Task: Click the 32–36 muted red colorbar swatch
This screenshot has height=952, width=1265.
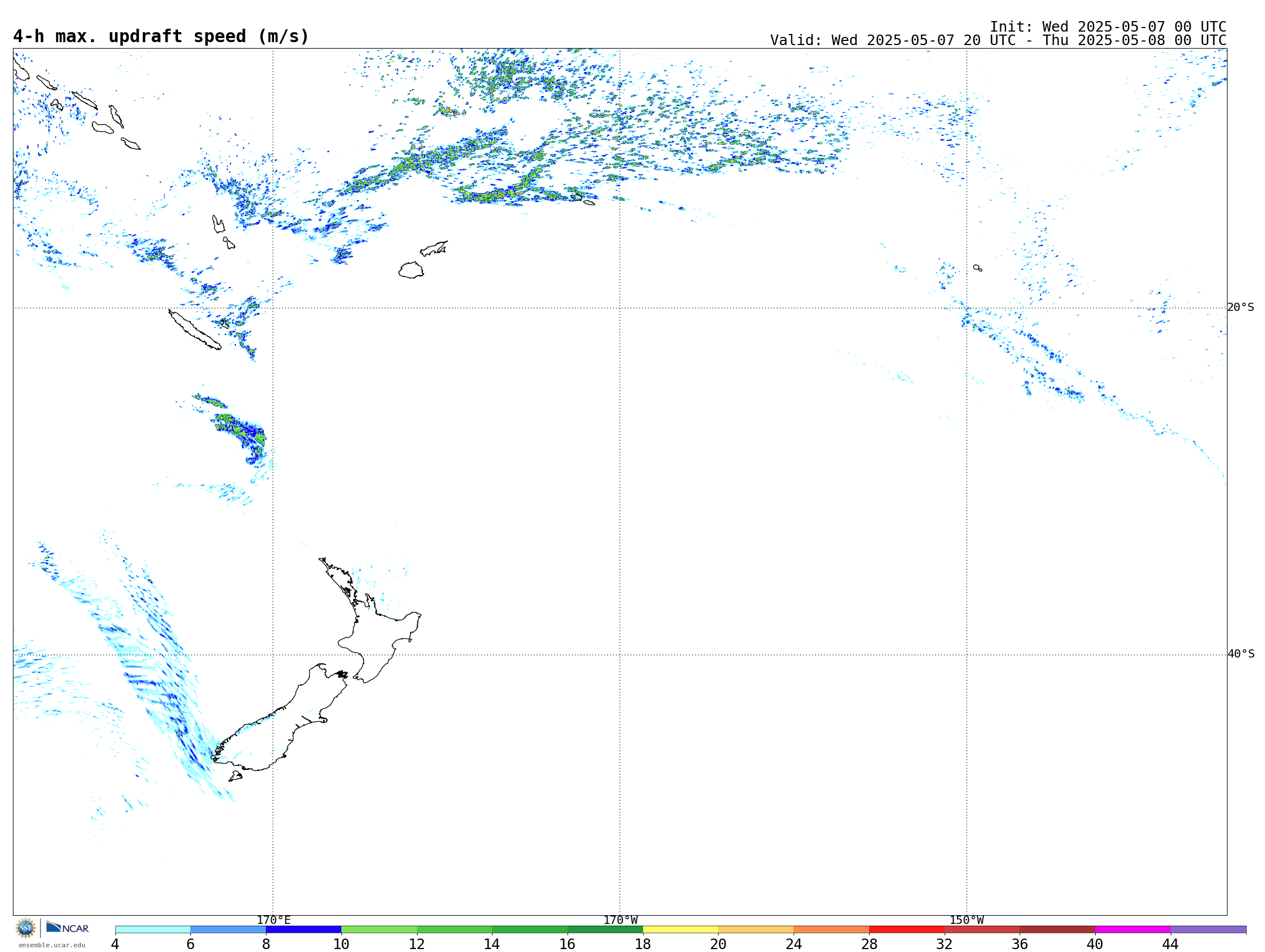Action: click(983, 930)
